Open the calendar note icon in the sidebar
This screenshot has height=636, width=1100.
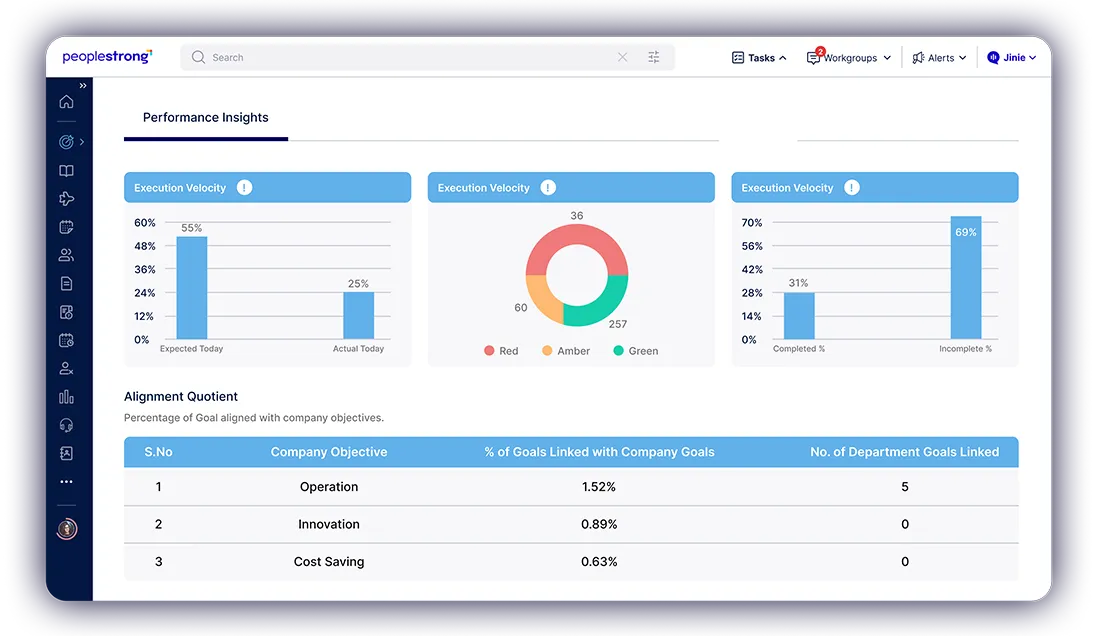66,226
